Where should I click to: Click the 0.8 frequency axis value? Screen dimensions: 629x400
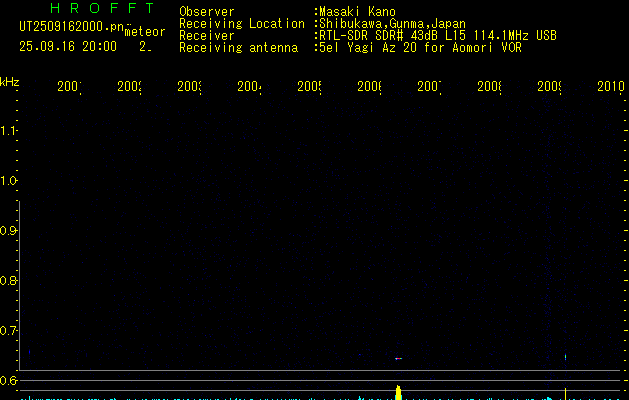8,280
